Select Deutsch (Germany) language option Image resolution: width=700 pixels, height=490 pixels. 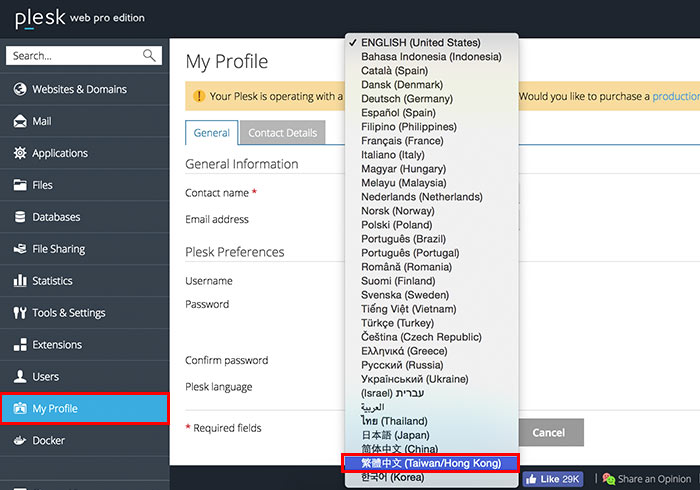coord(431,99)
